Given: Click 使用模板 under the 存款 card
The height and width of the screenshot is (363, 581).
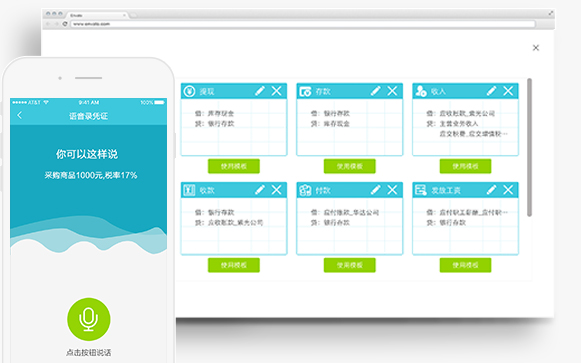Looking at the screenshot, I should tap(349, 166).
